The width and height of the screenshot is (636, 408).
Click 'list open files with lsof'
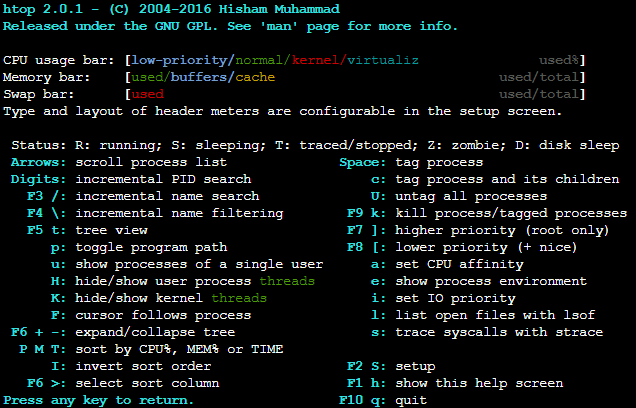495,316
